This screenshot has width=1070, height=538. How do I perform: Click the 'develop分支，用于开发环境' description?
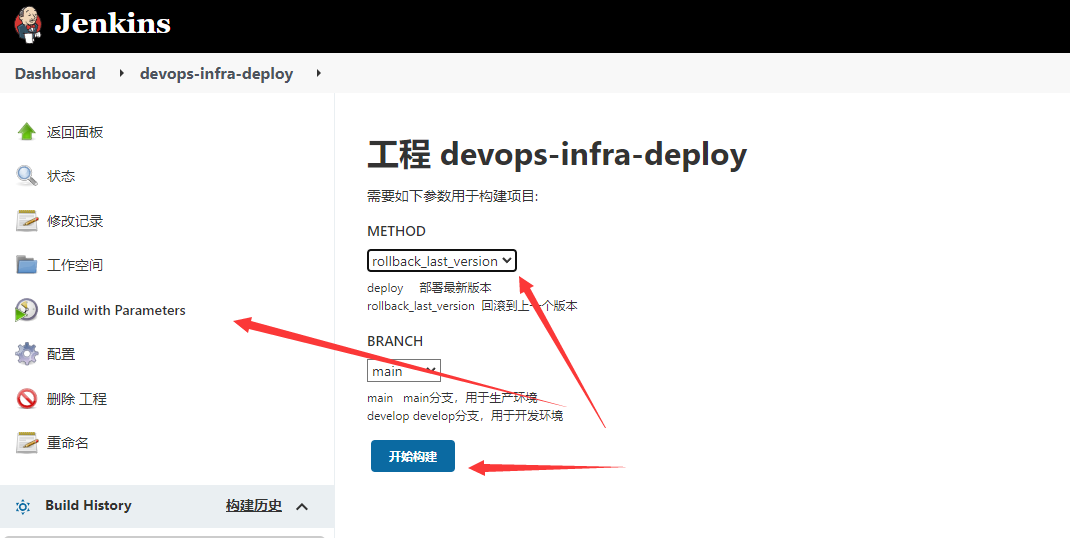click(x=465, y=416)
